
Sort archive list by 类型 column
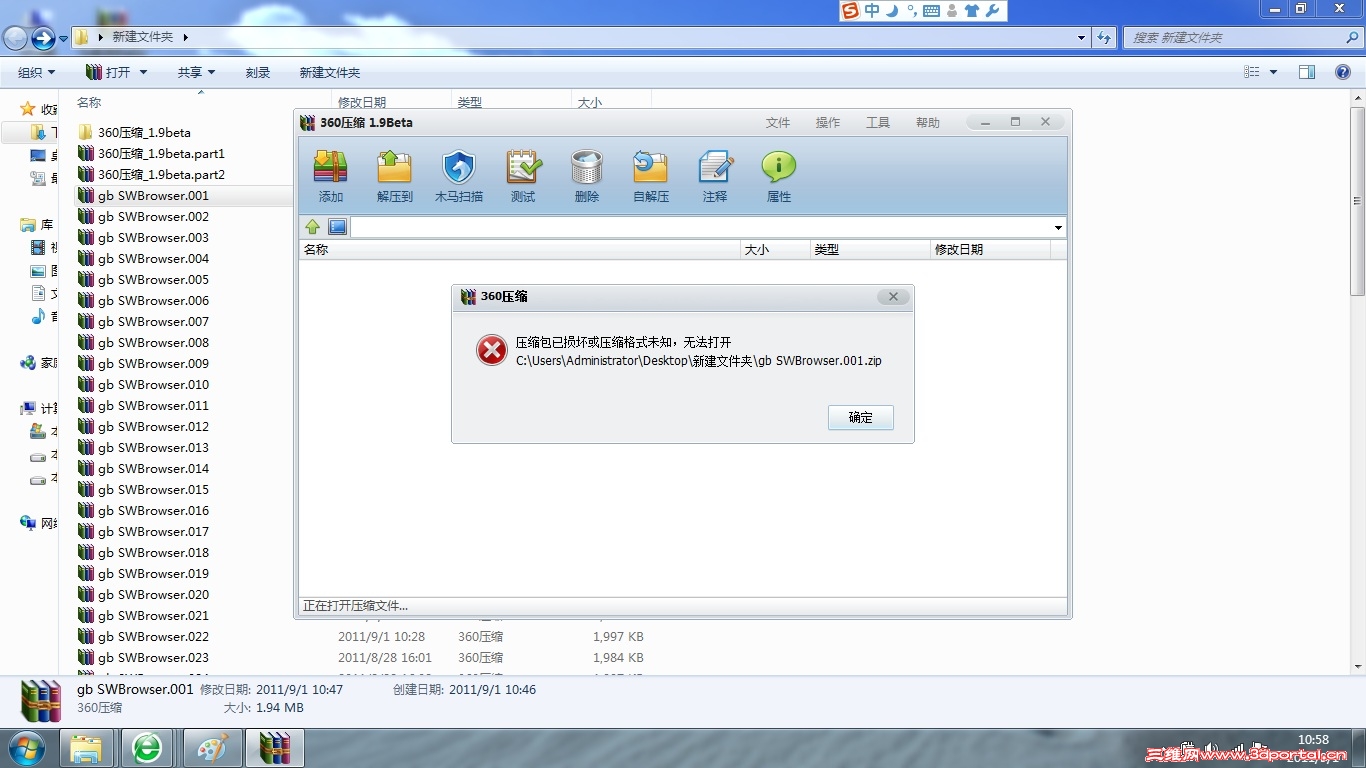(870, 250)
